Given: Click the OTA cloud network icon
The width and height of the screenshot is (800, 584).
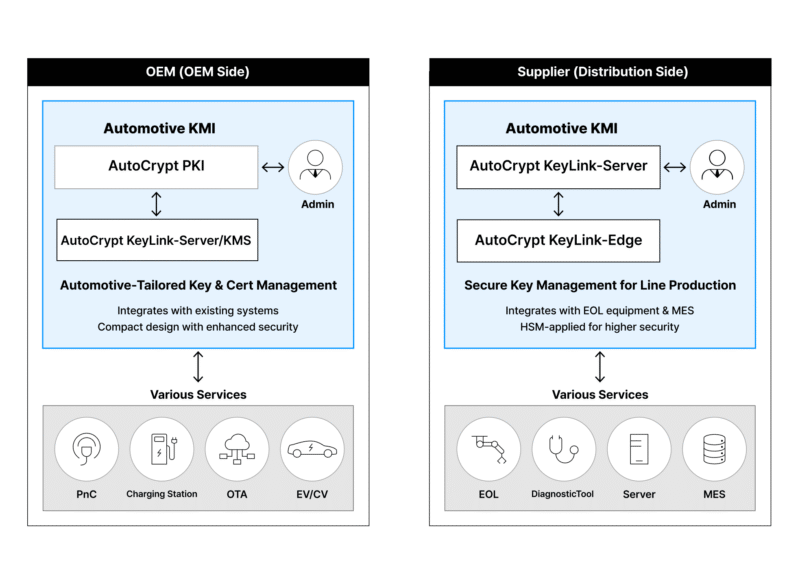Looking at the screenshot, I should coord(237,449).
